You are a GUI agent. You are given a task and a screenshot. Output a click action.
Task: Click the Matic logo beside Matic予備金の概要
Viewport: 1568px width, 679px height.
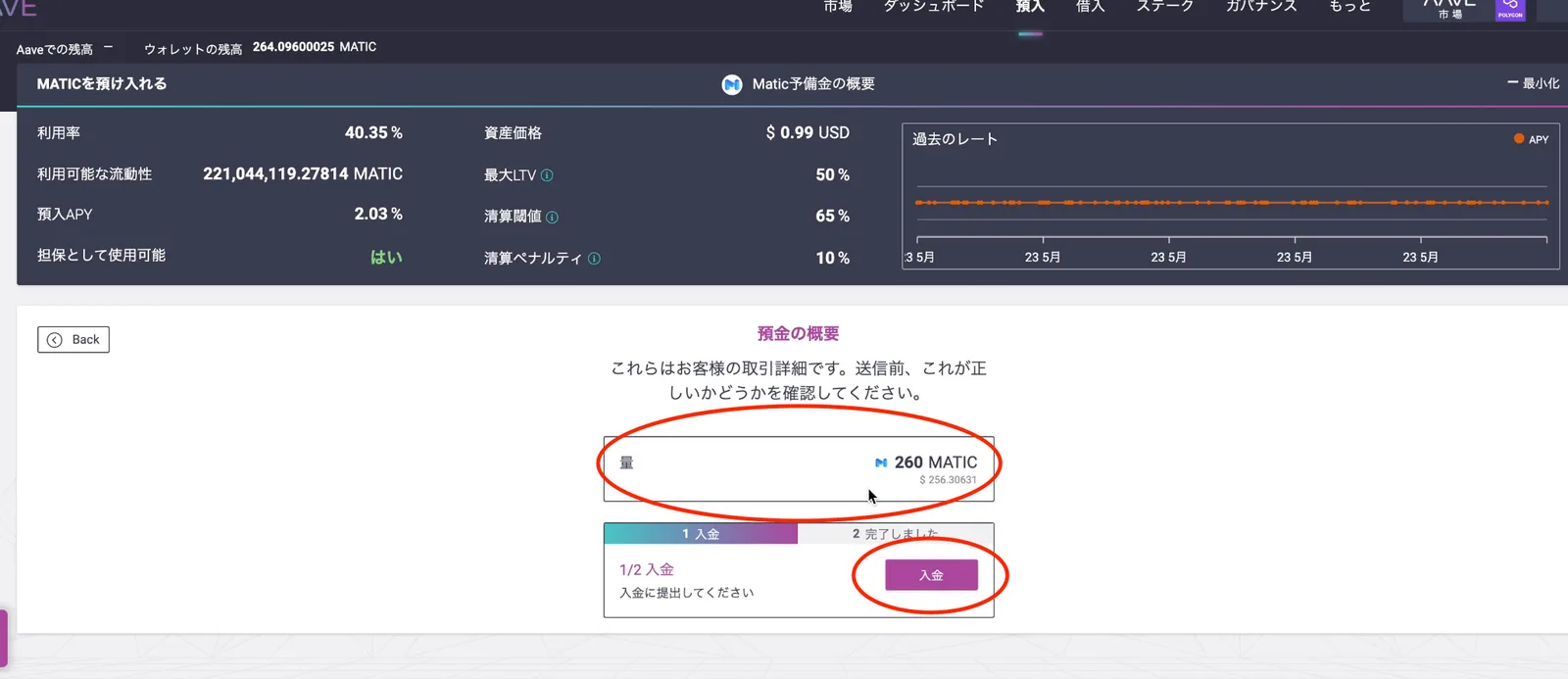click(732, 84)
